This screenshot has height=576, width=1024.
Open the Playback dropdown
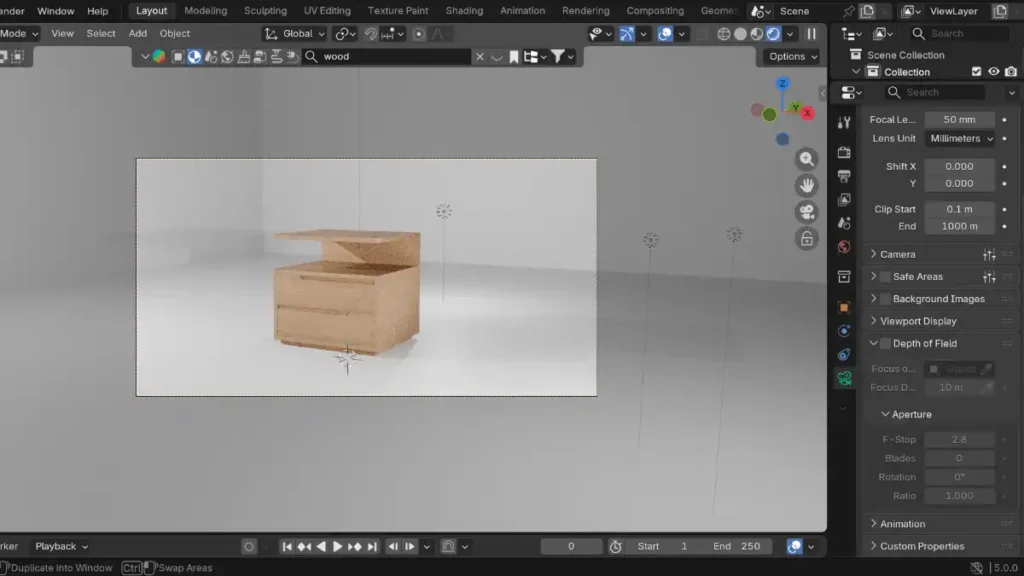click(x=61, y=547)
